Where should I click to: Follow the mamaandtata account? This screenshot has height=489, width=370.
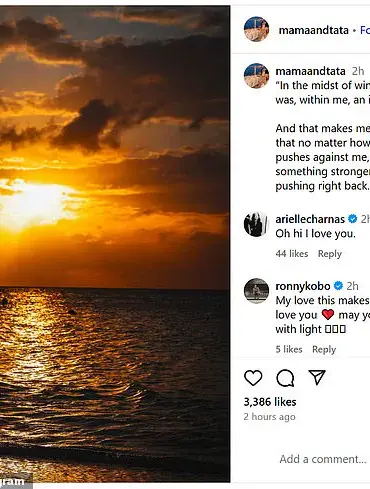pos(365,30)
